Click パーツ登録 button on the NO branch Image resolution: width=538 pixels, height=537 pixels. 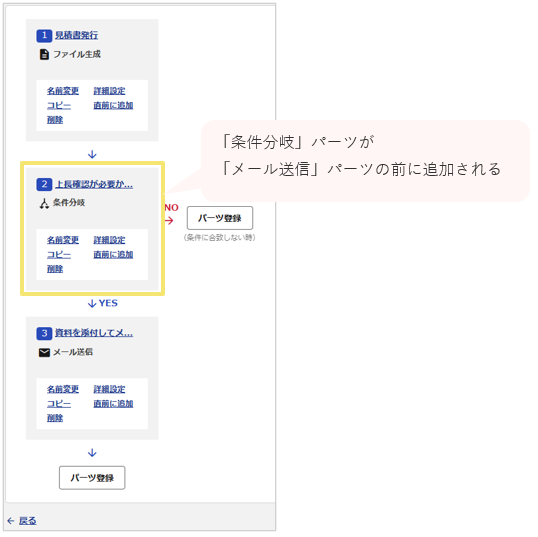pos(220,218)
